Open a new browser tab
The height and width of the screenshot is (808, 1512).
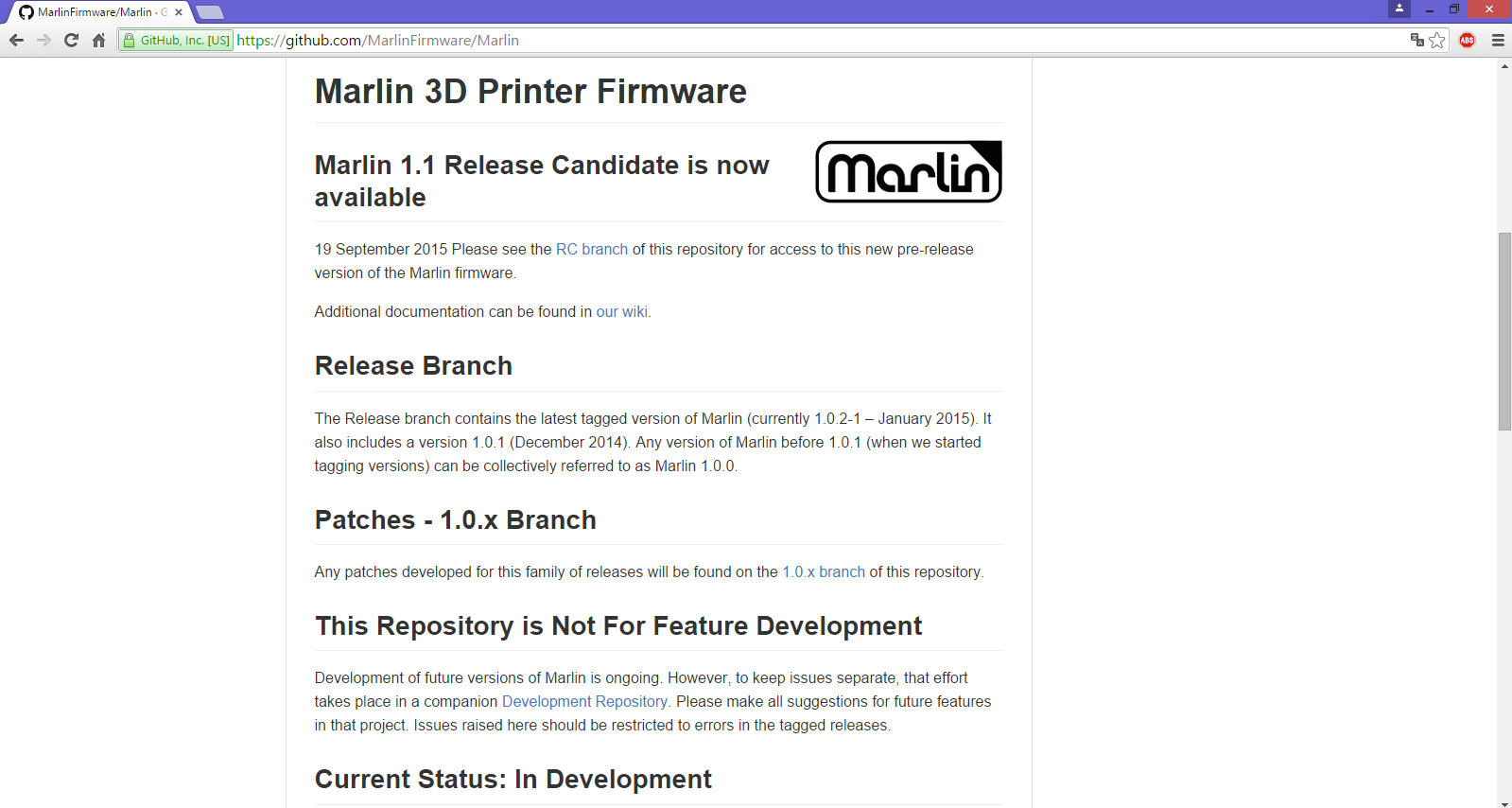coord(210,12)
